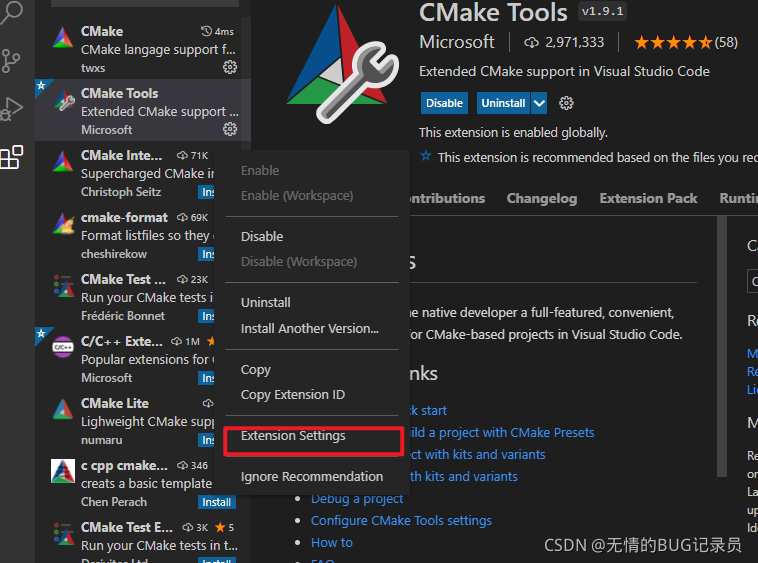Open the Search view in activity bar
758x563 pixels.
pos(12,12)
